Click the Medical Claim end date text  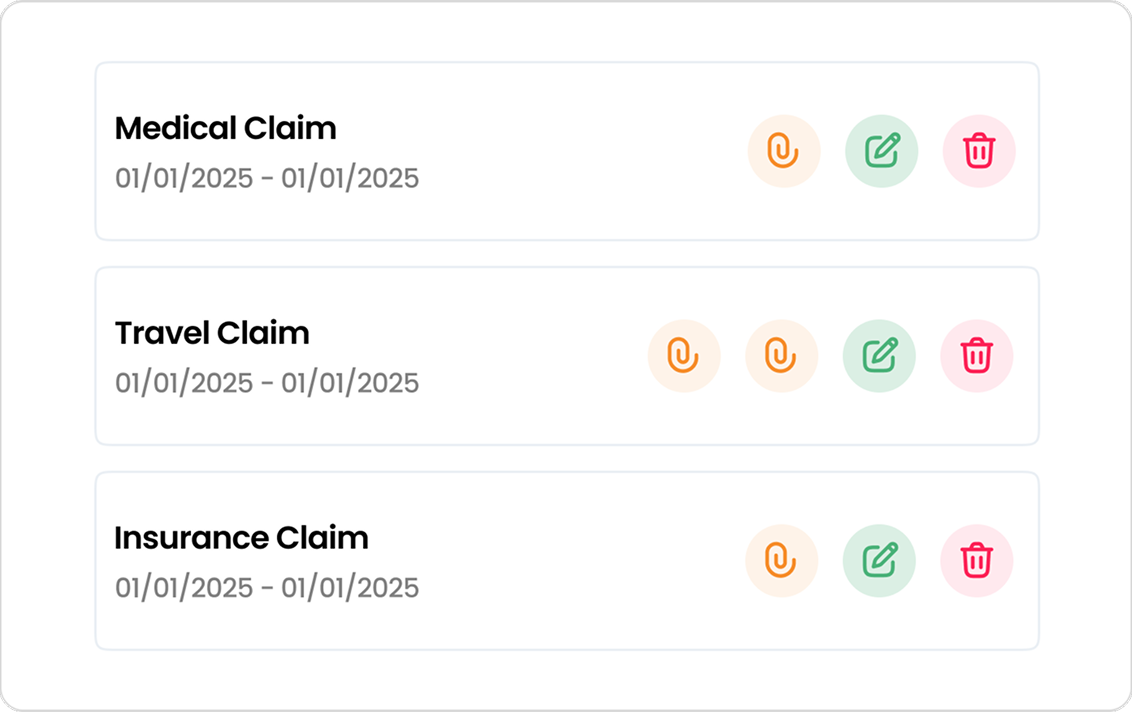(x=350, y=178)
